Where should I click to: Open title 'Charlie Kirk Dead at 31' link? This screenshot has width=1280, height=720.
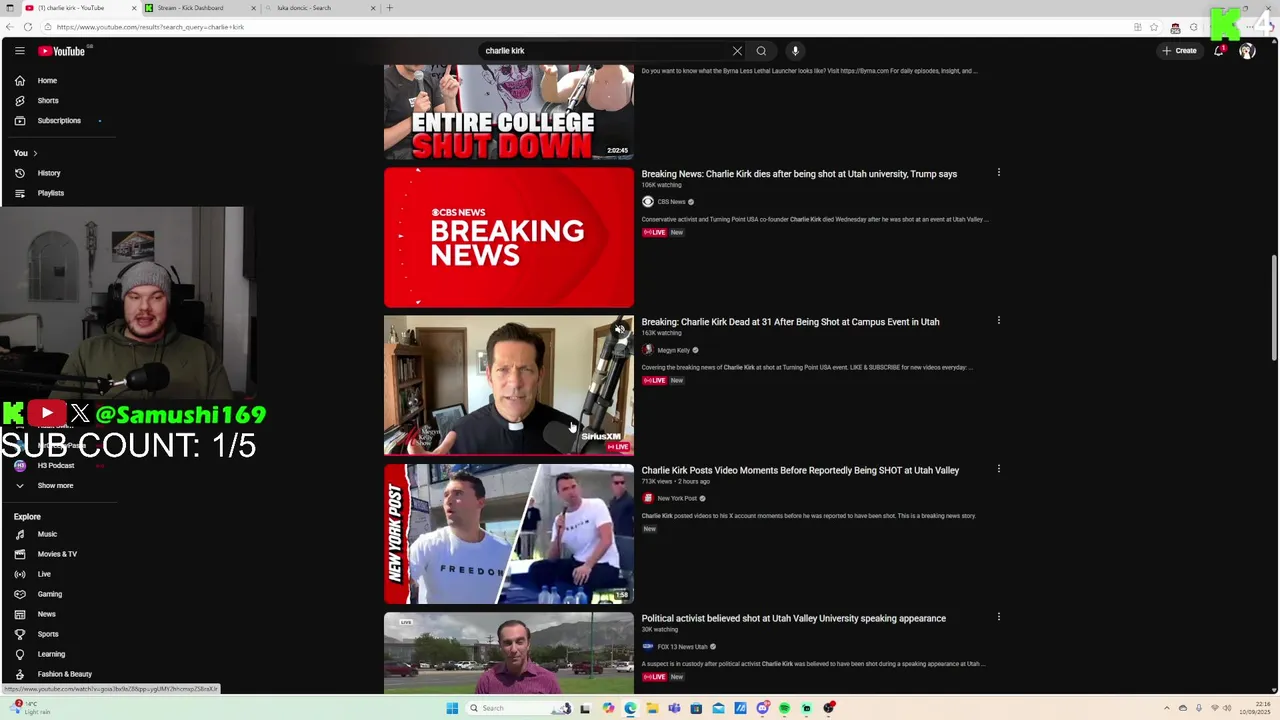tap(790, 322)
